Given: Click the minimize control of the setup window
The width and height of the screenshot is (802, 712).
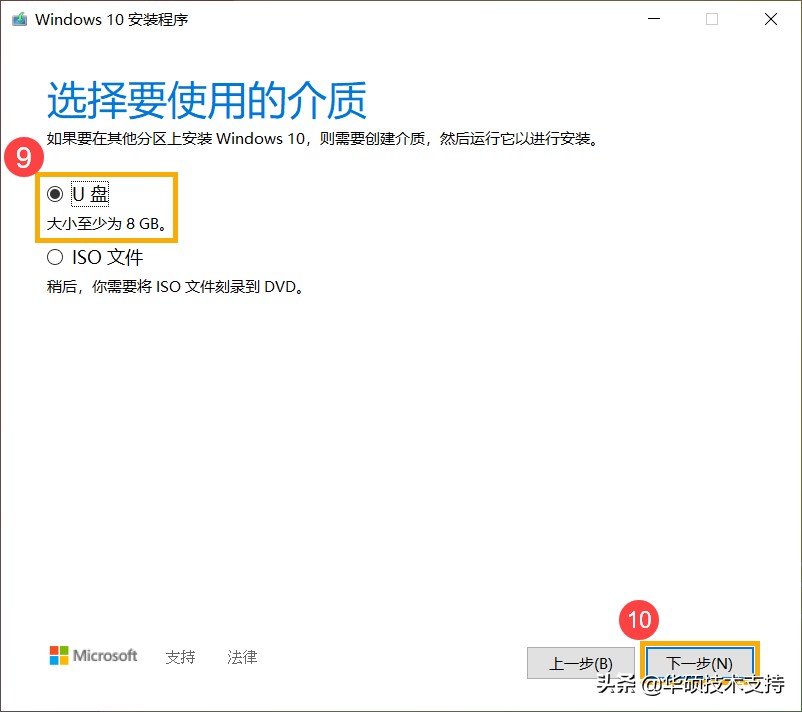Looking at the screenshot, I should [x=654, y=18].
